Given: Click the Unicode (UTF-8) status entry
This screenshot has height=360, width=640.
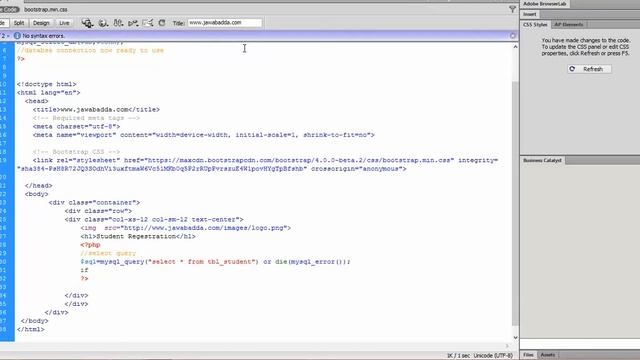Looking at the screenshot, I should pyautogui.click(x=493, y=356).
